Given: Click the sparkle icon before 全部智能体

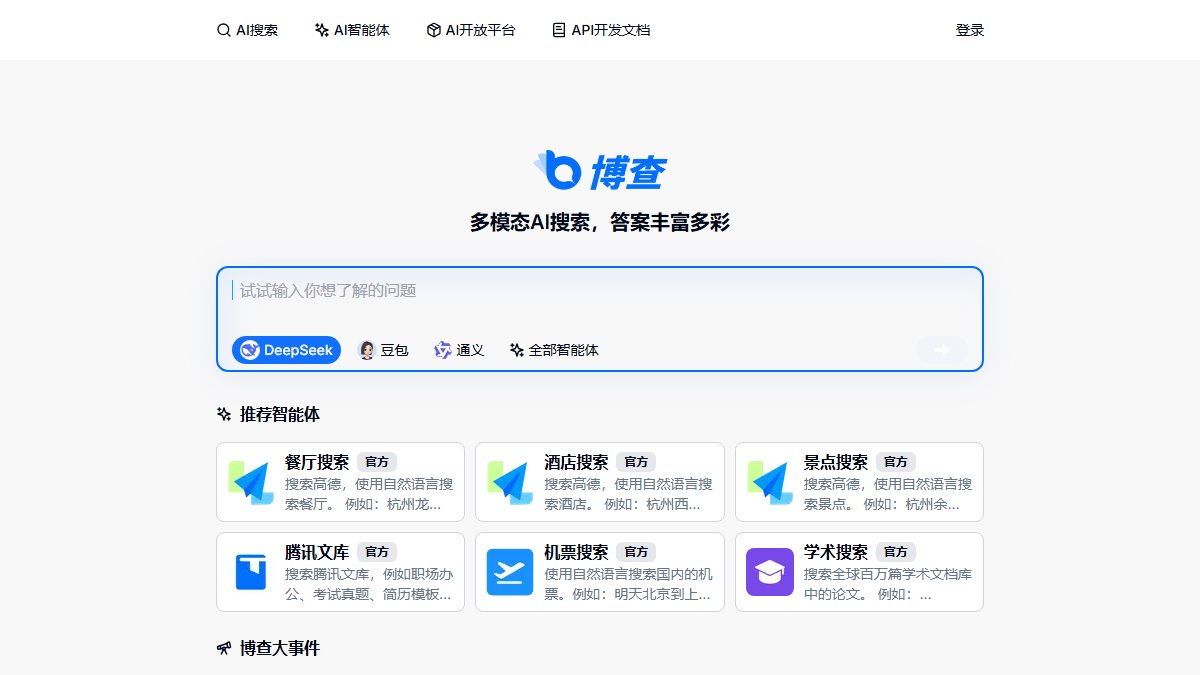Looking at the screenshot, I should (517, 350).
